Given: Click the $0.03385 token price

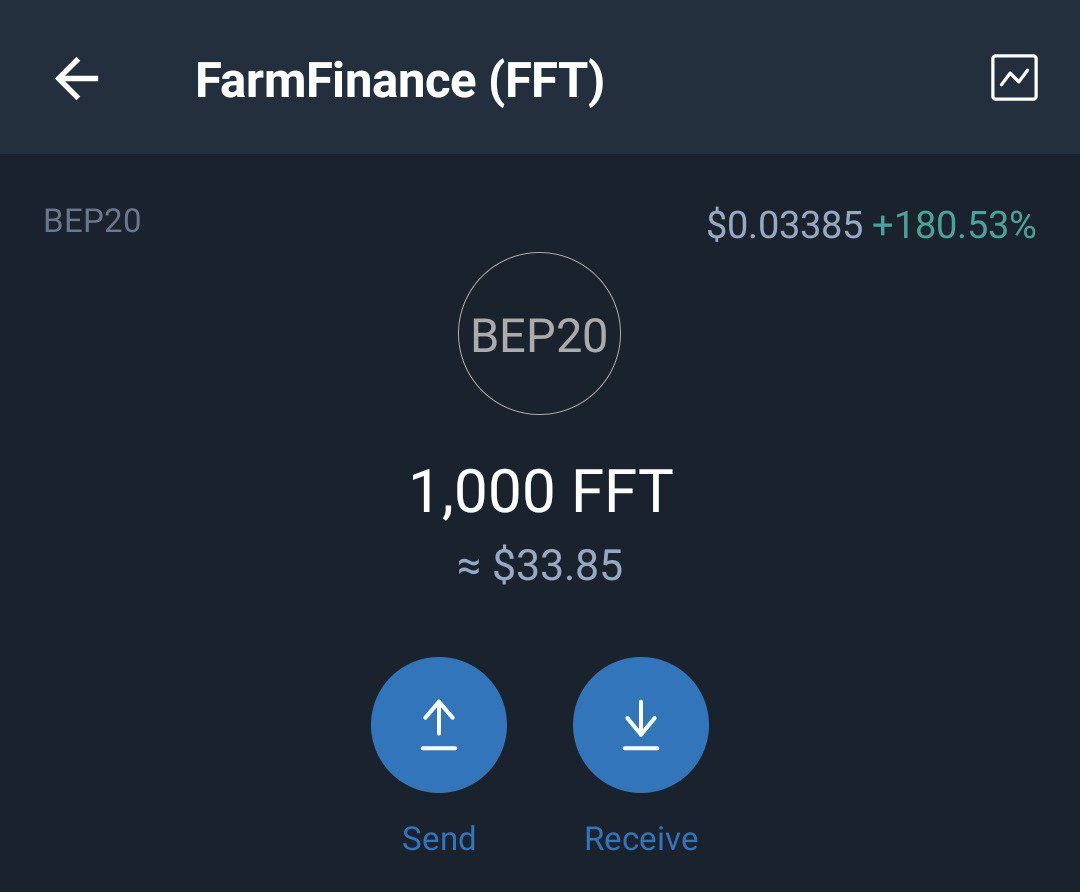Looking at the screenshot, I should 785,225.
